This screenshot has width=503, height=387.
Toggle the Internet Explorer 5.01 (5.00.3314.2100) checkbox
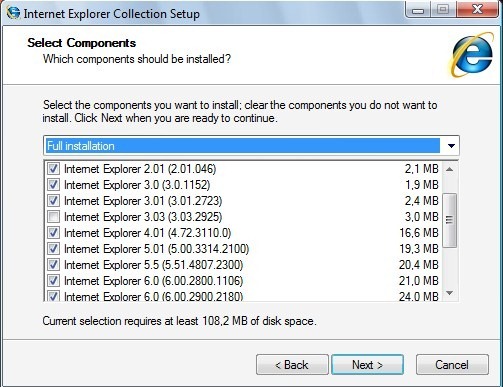[53, 249]
